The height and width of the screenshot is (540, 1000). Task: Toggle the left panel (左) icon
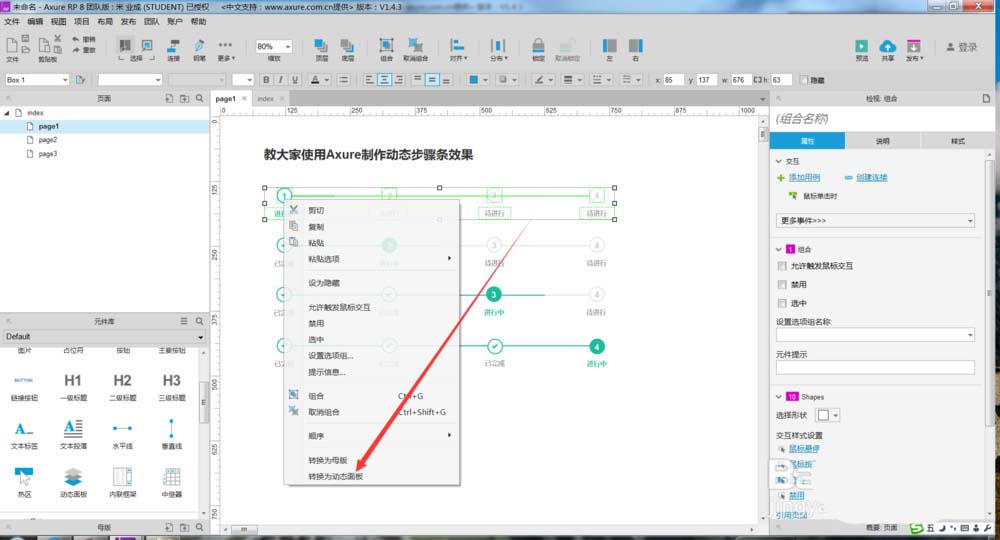tap(610, 46)
